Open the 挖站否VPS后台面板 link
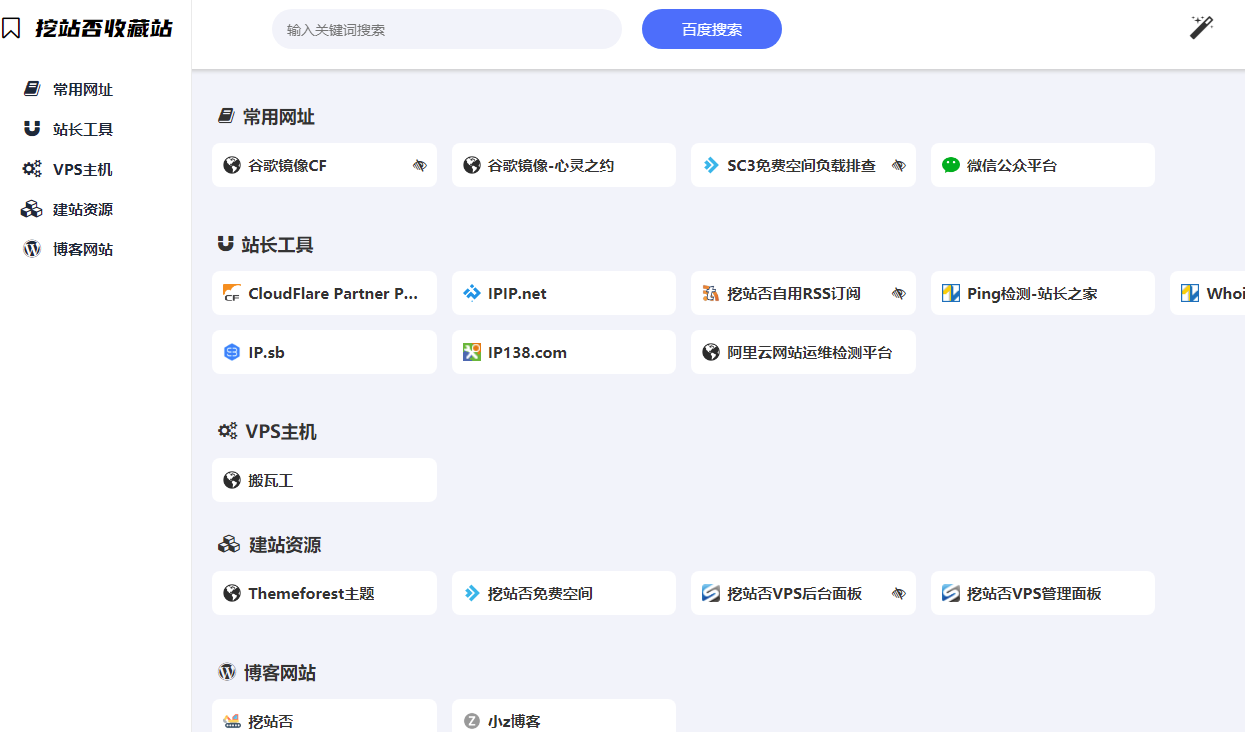 803,593
